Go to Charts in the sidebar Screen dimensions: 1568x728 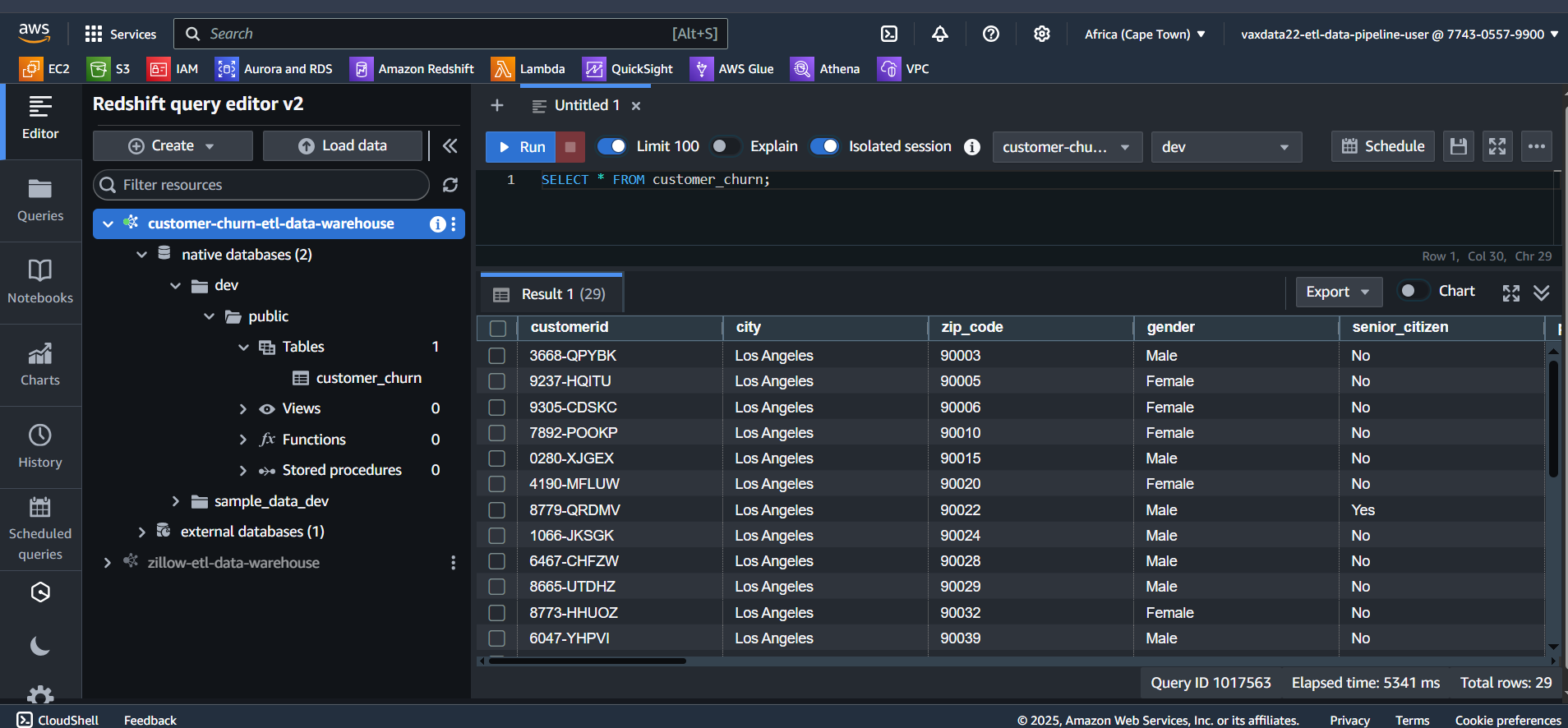40,365
